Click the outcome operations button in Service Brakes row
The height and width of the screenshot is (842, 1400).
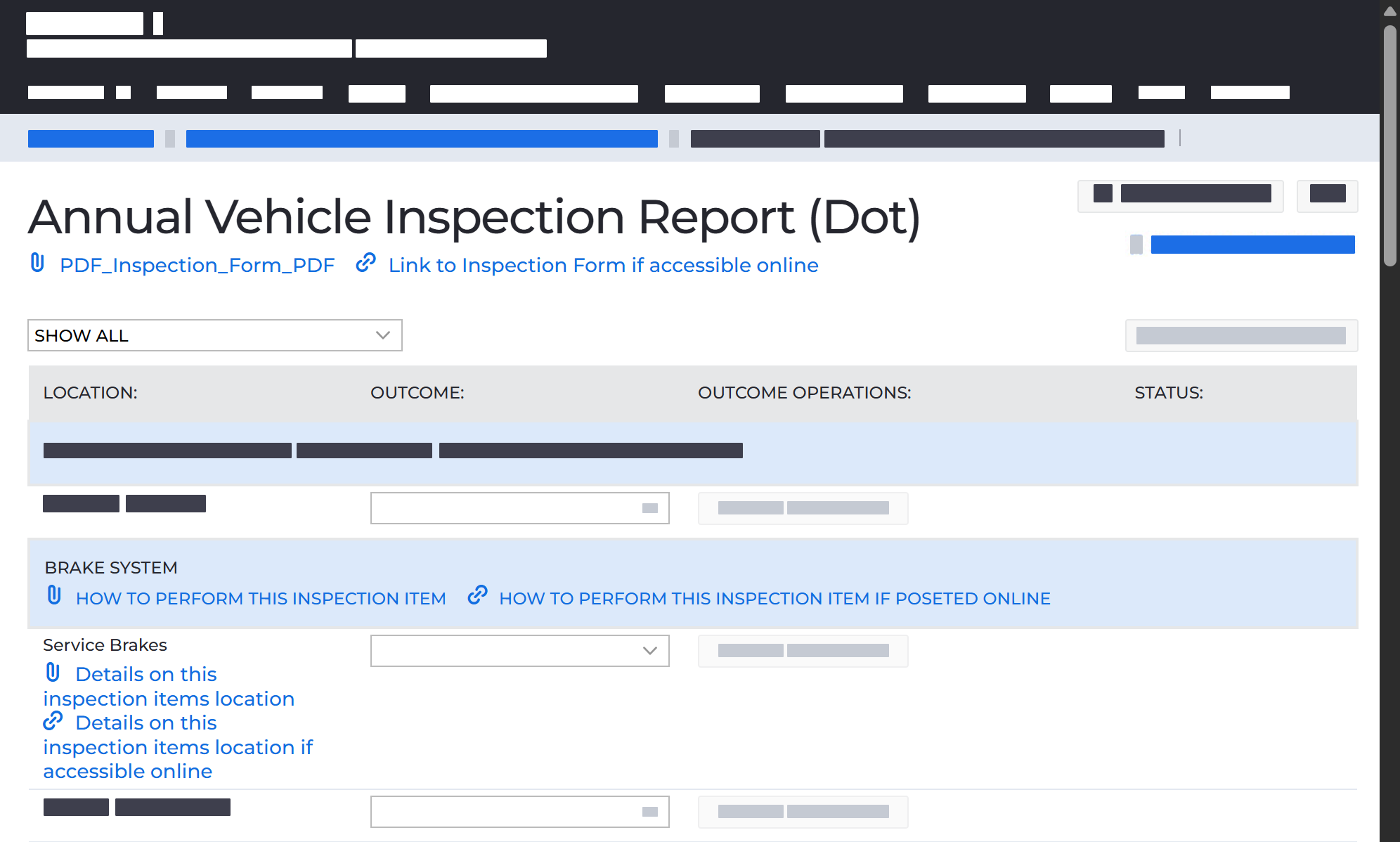(x=803, y=651)
